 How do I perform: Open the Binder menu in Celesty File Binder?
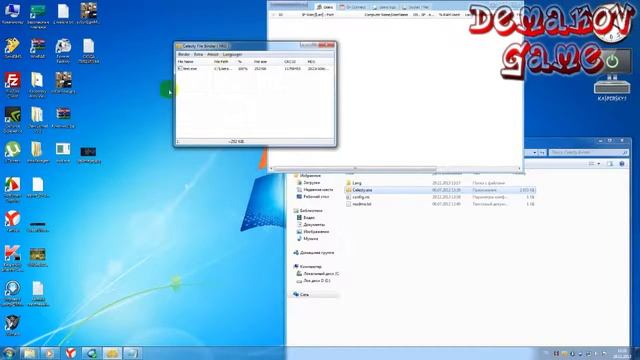184,54
